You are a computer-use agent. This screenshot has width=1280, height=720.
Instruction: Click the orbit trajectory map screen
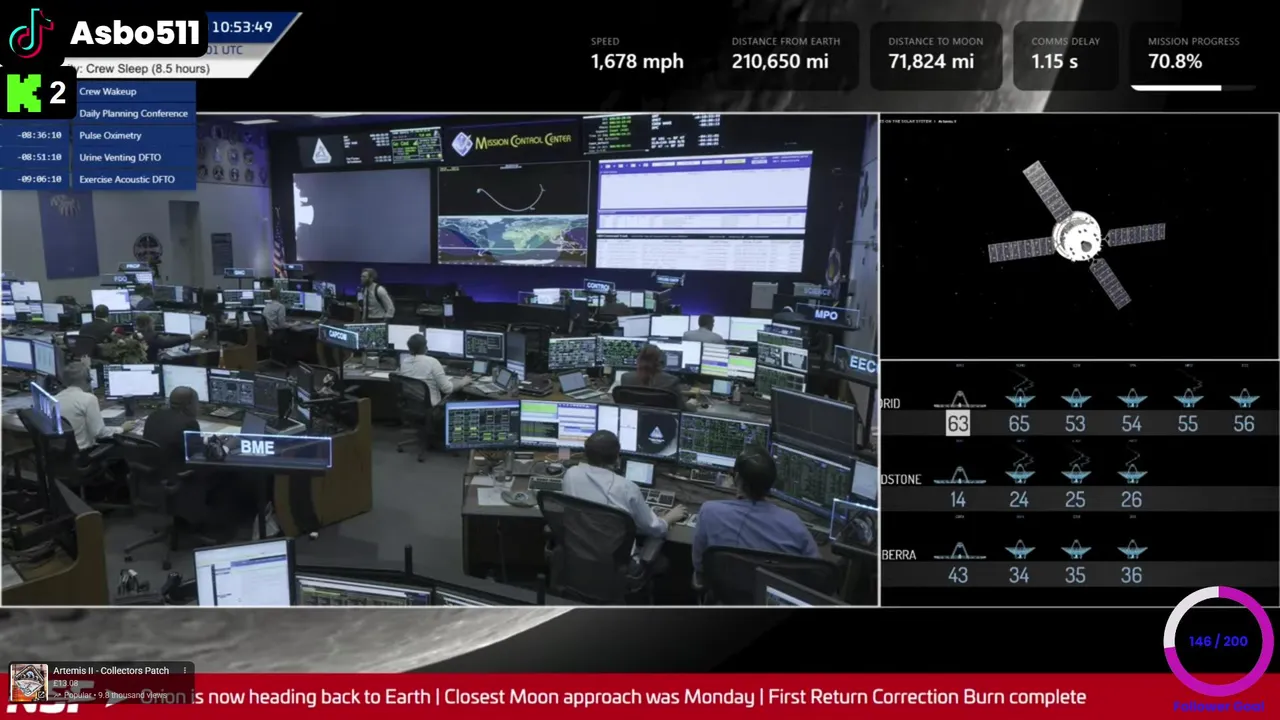point(513,213)
